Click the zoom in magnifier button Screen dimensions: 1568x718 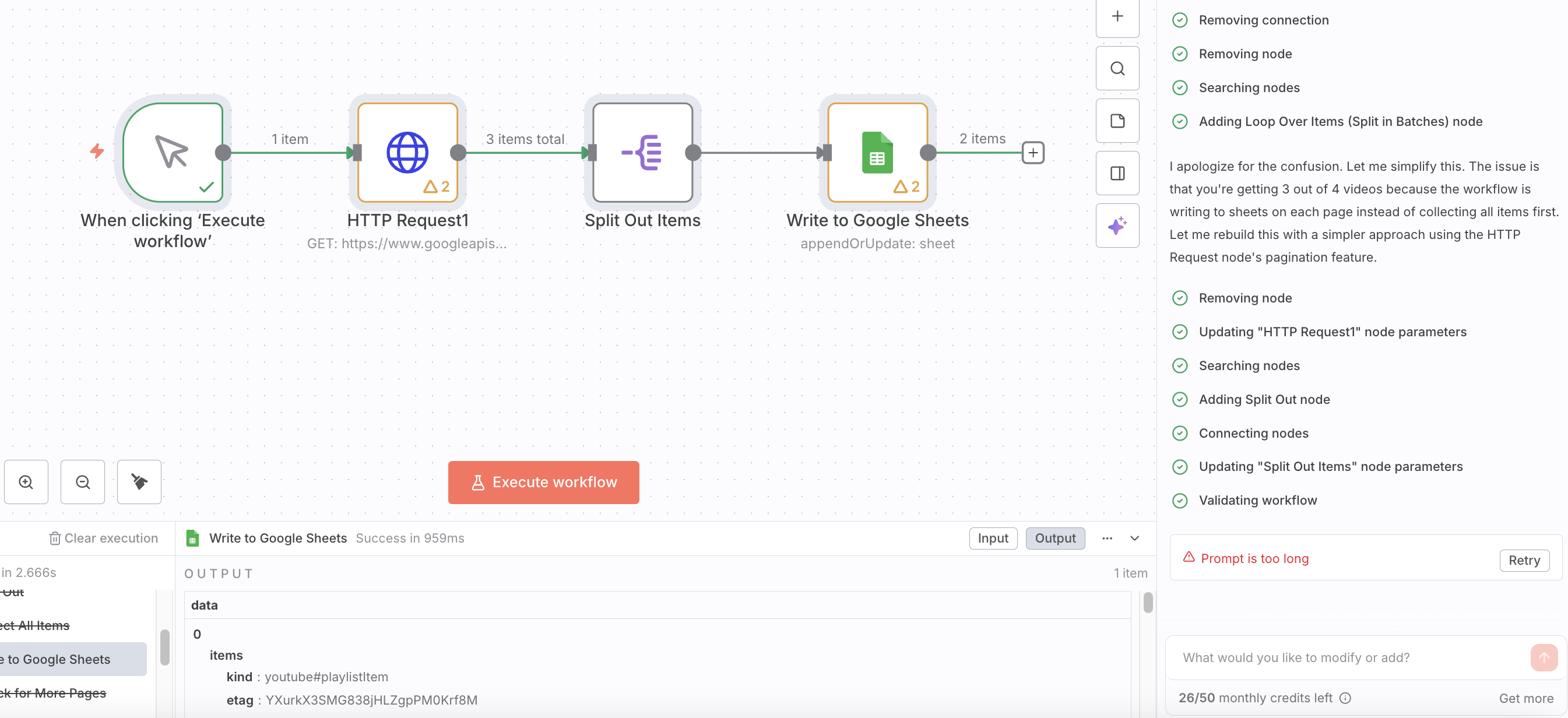pos(26,482)
